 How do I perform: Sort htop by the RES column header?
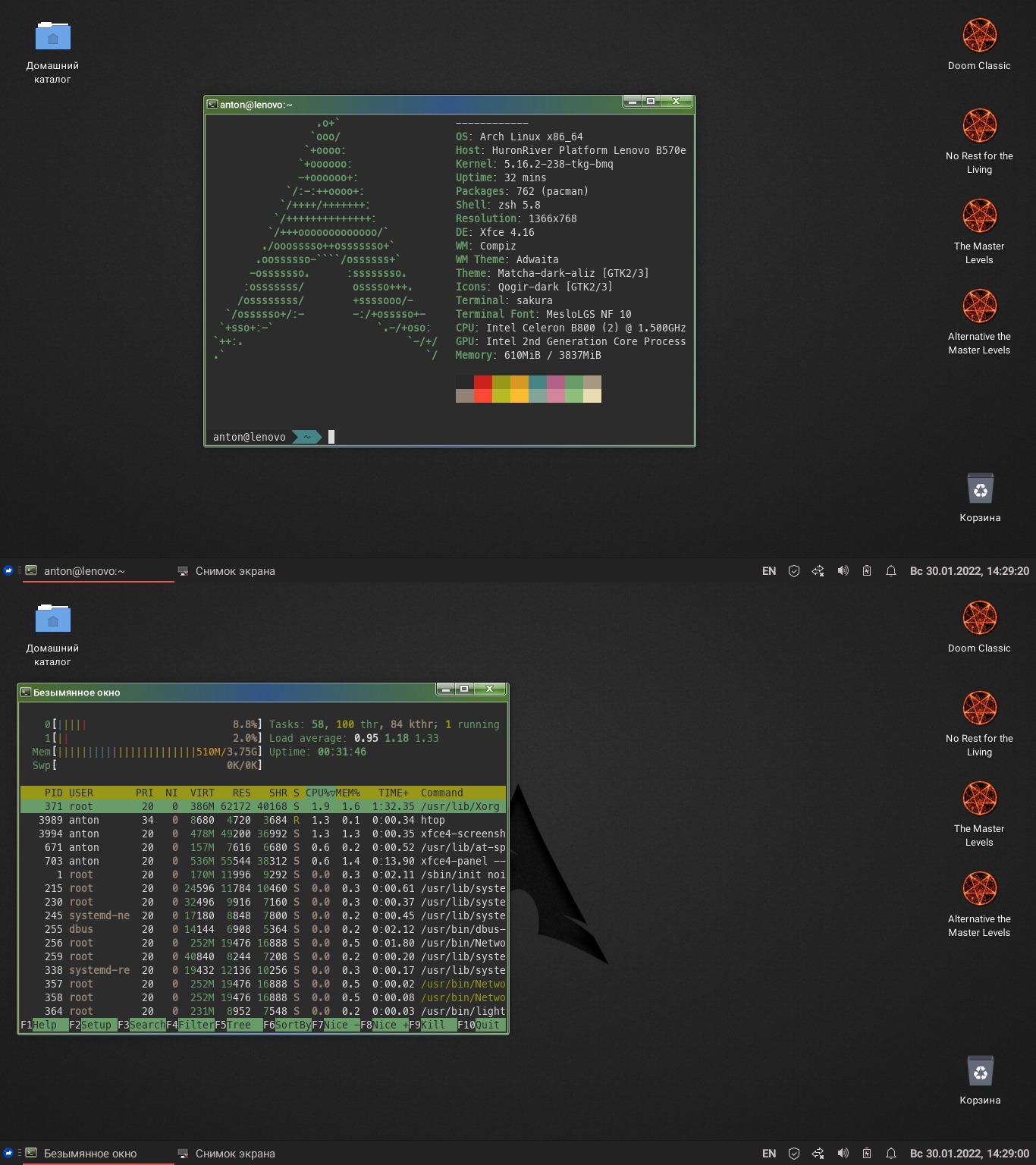[241, 793]
